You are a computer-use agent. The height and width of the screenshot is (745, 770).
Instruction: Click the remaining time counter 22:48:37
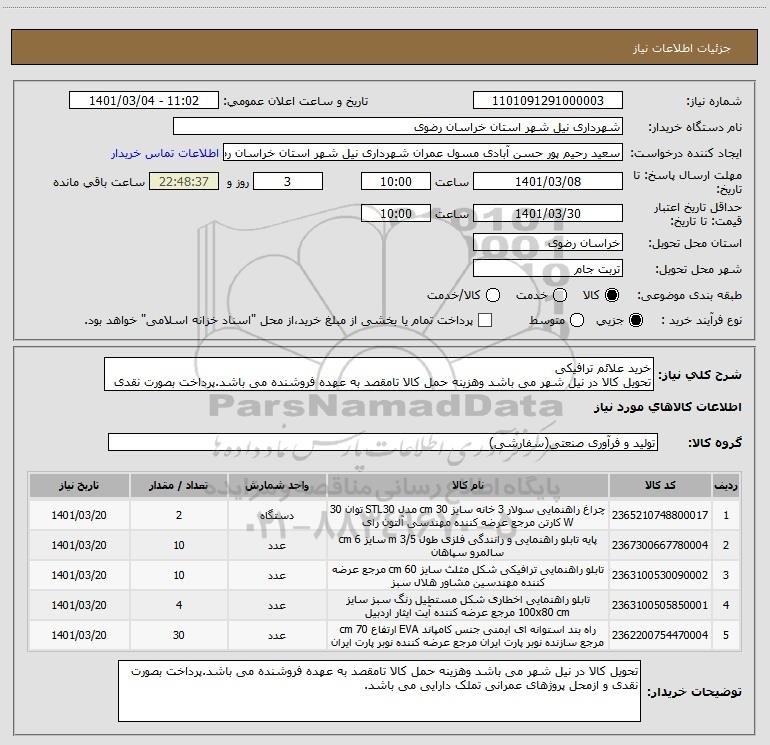point(184,181)
